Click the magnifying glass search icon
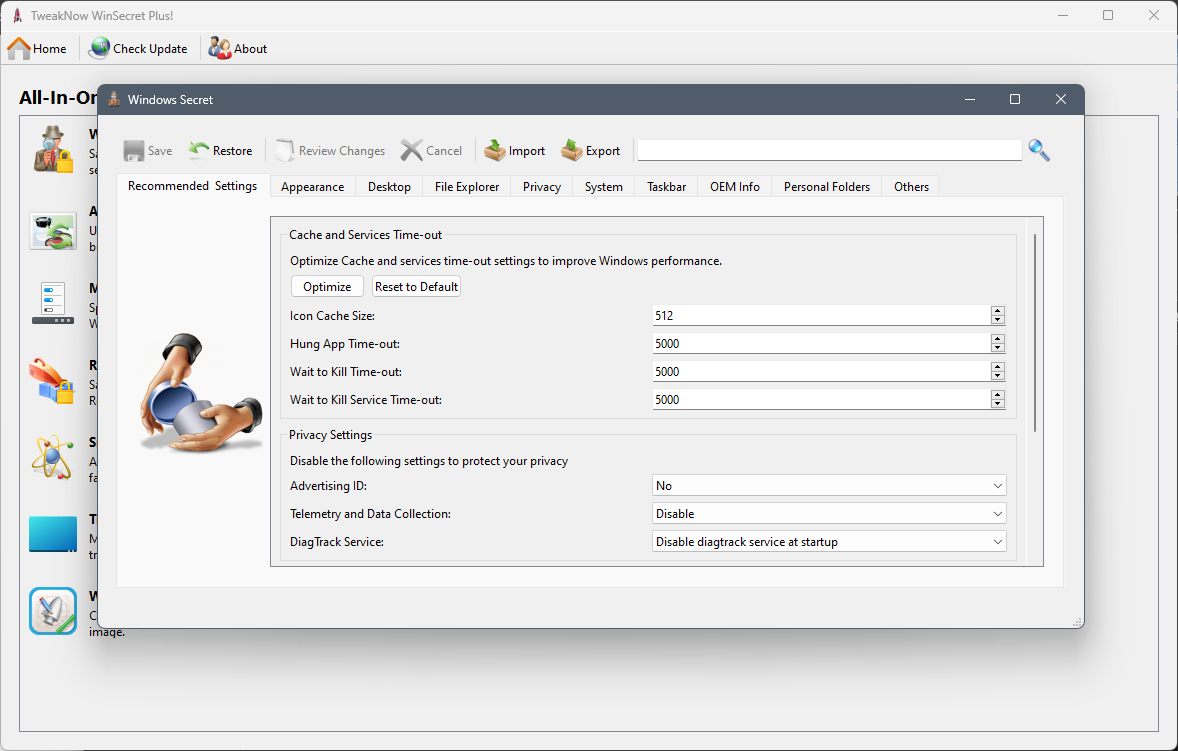The image size is (1178, 751). tap(1039, 150)
